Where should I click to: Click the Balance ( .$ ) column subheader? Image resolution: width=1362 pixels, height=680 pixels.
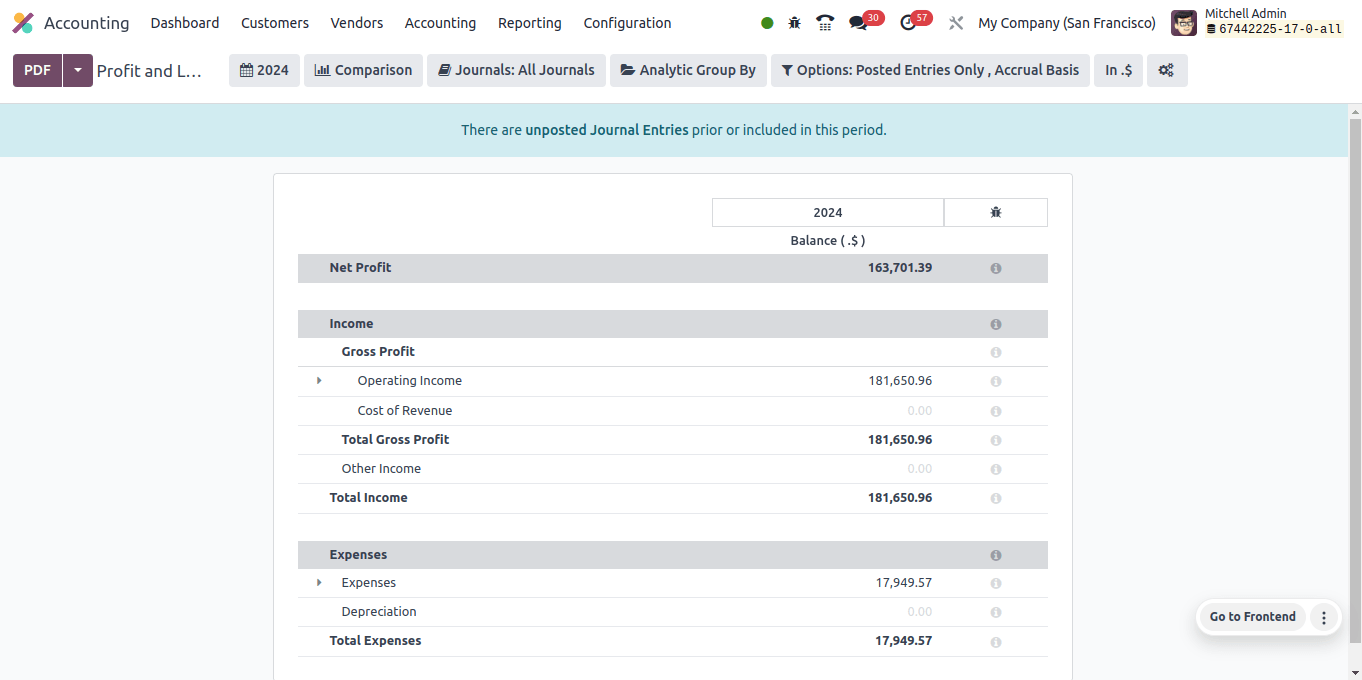[x=828, y=241]
